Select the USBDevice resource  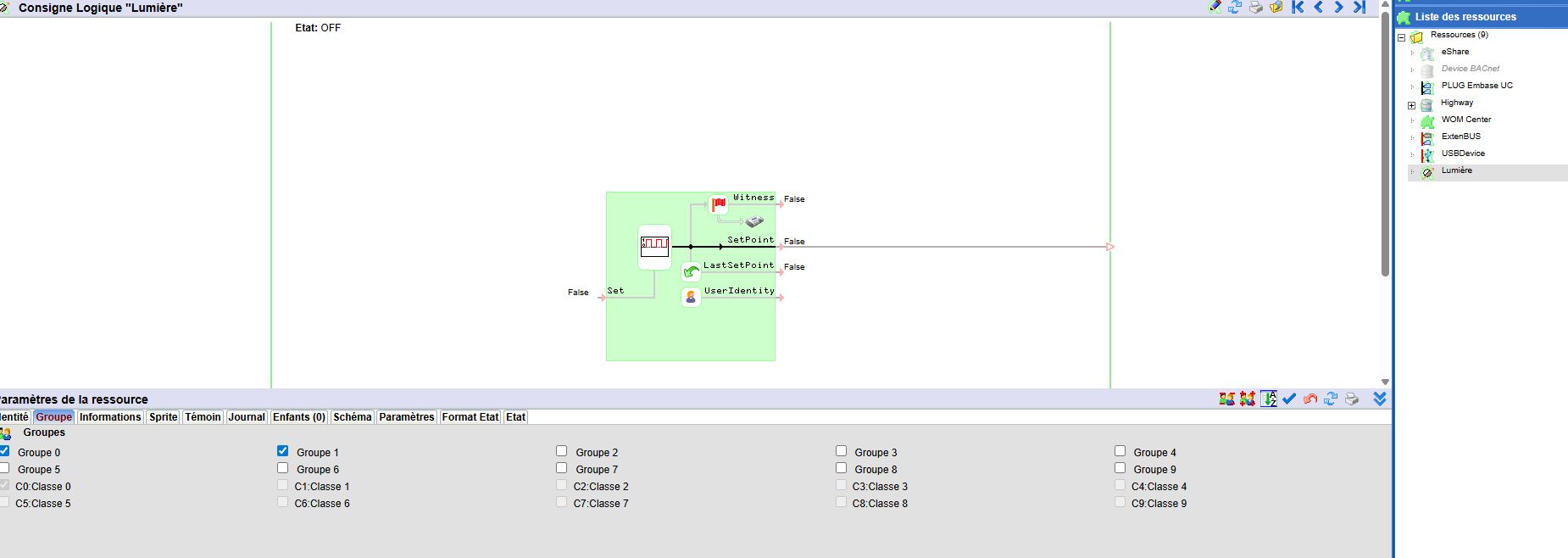coord(1463,153)
